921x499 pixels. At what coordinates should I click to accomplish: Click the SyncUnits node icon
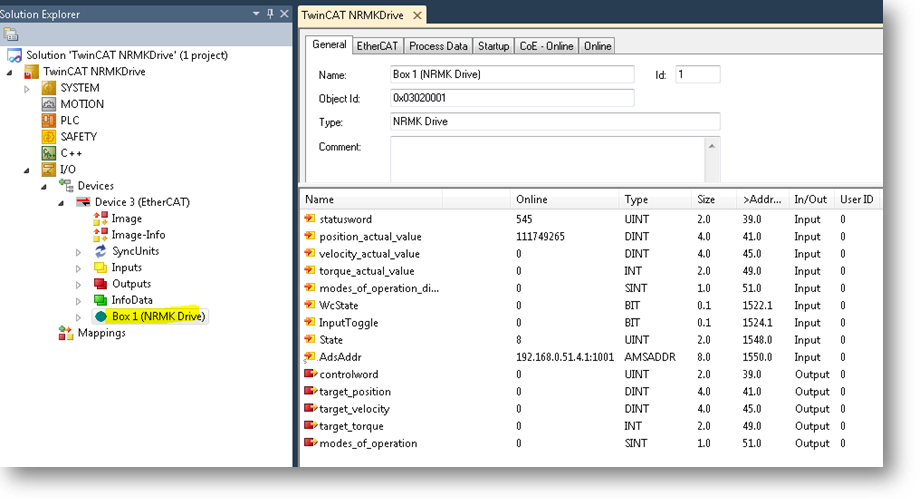[100, 251]
